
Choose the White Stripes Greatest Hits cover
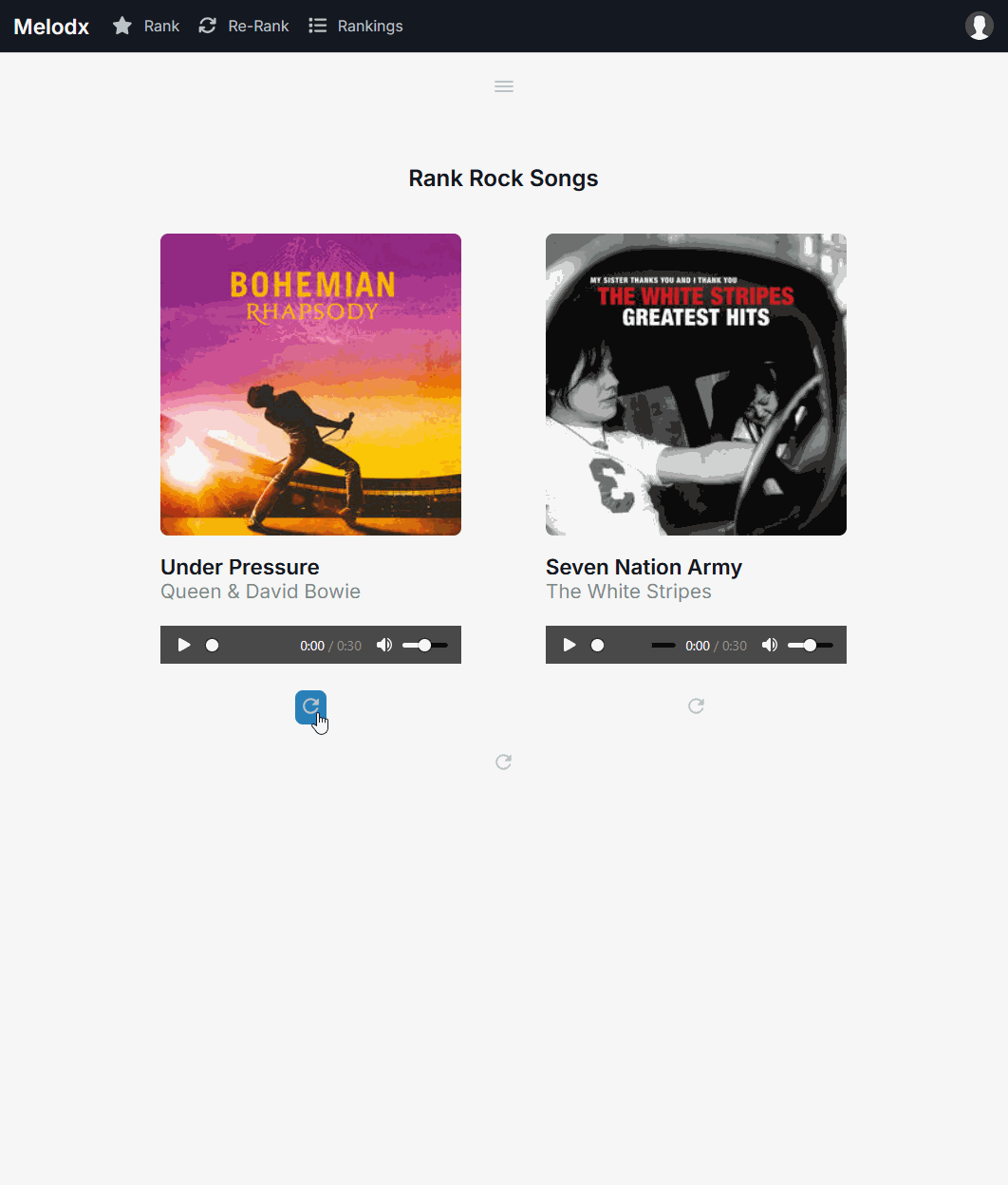pyautogui.click(x=696, y=385)
